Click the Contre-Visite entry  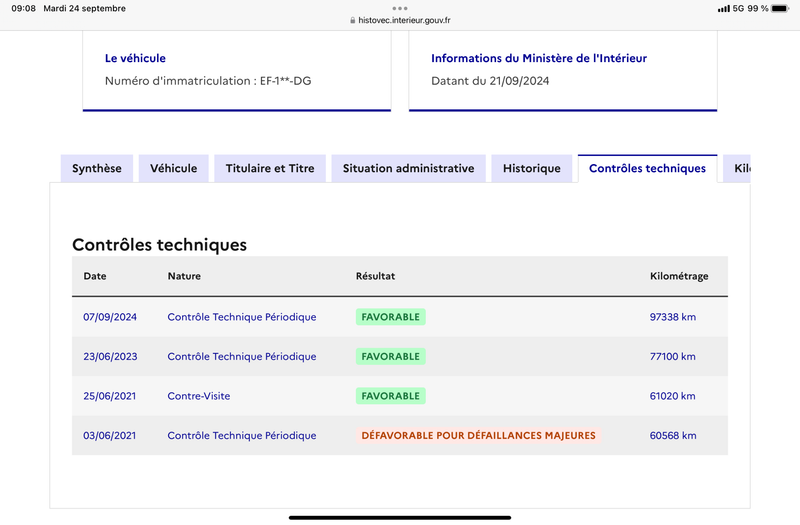tap(199, 396)
